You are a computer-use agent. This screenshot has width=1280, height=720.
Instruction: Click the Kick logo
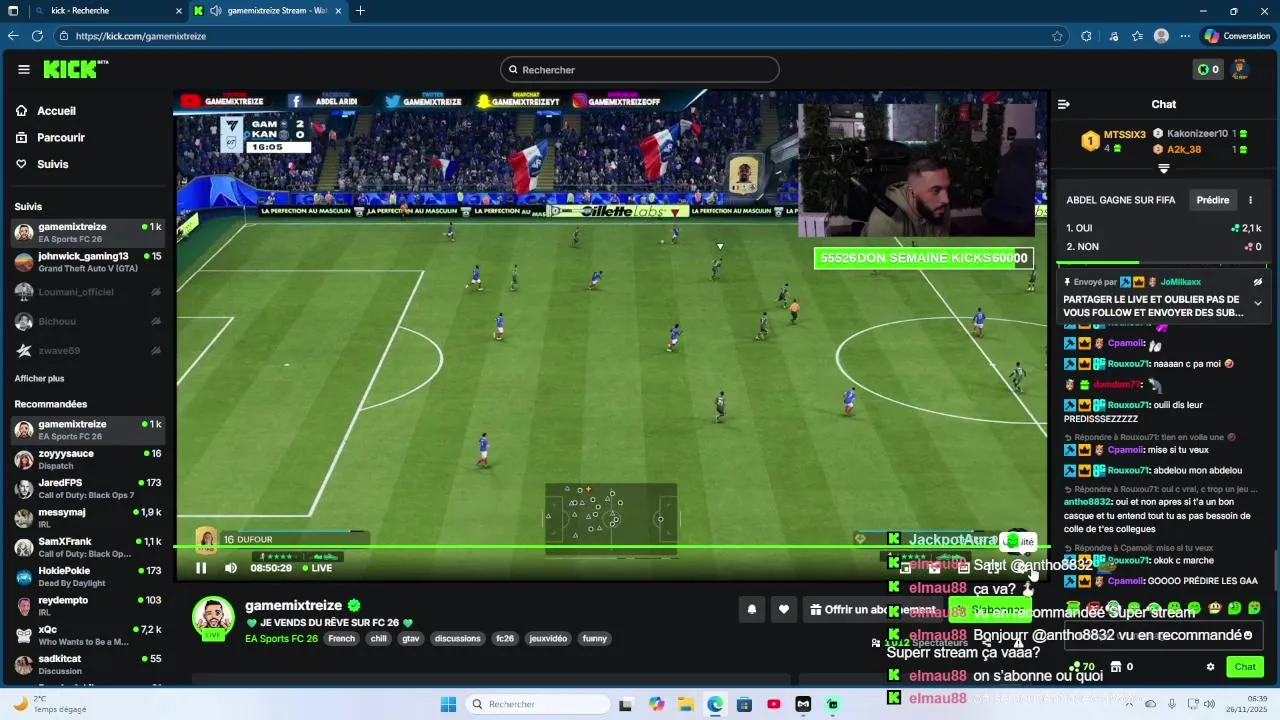(x=74, y=69)
